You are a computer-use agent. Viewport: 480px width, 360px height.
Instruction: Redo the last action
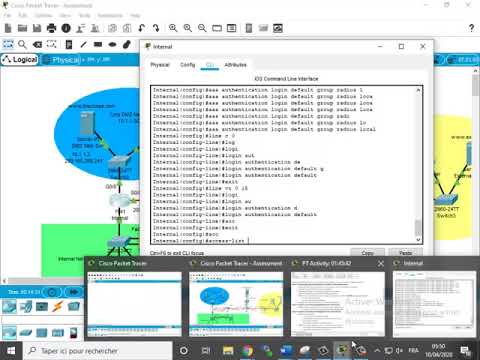click(x=156, y=28)
